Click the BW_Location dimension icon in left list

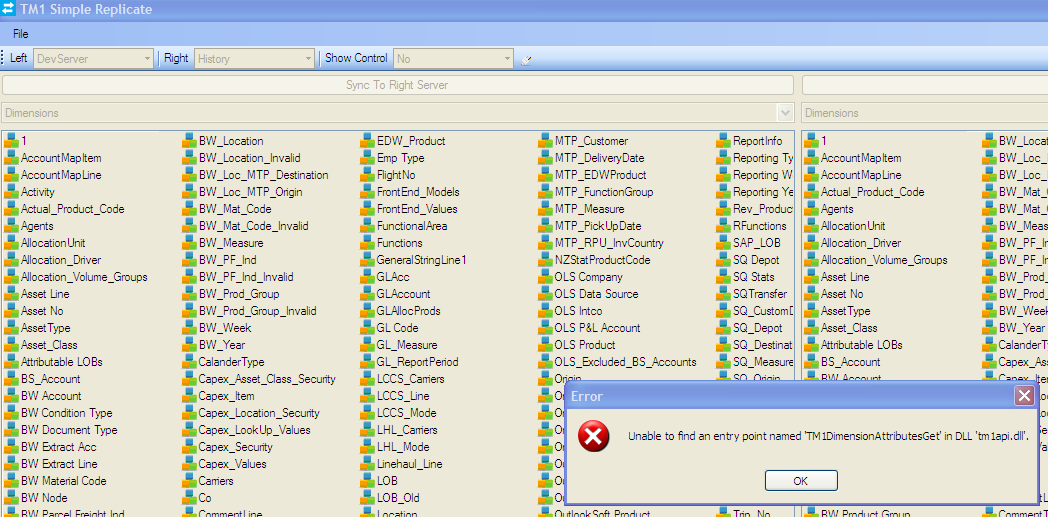coord(188,141)
